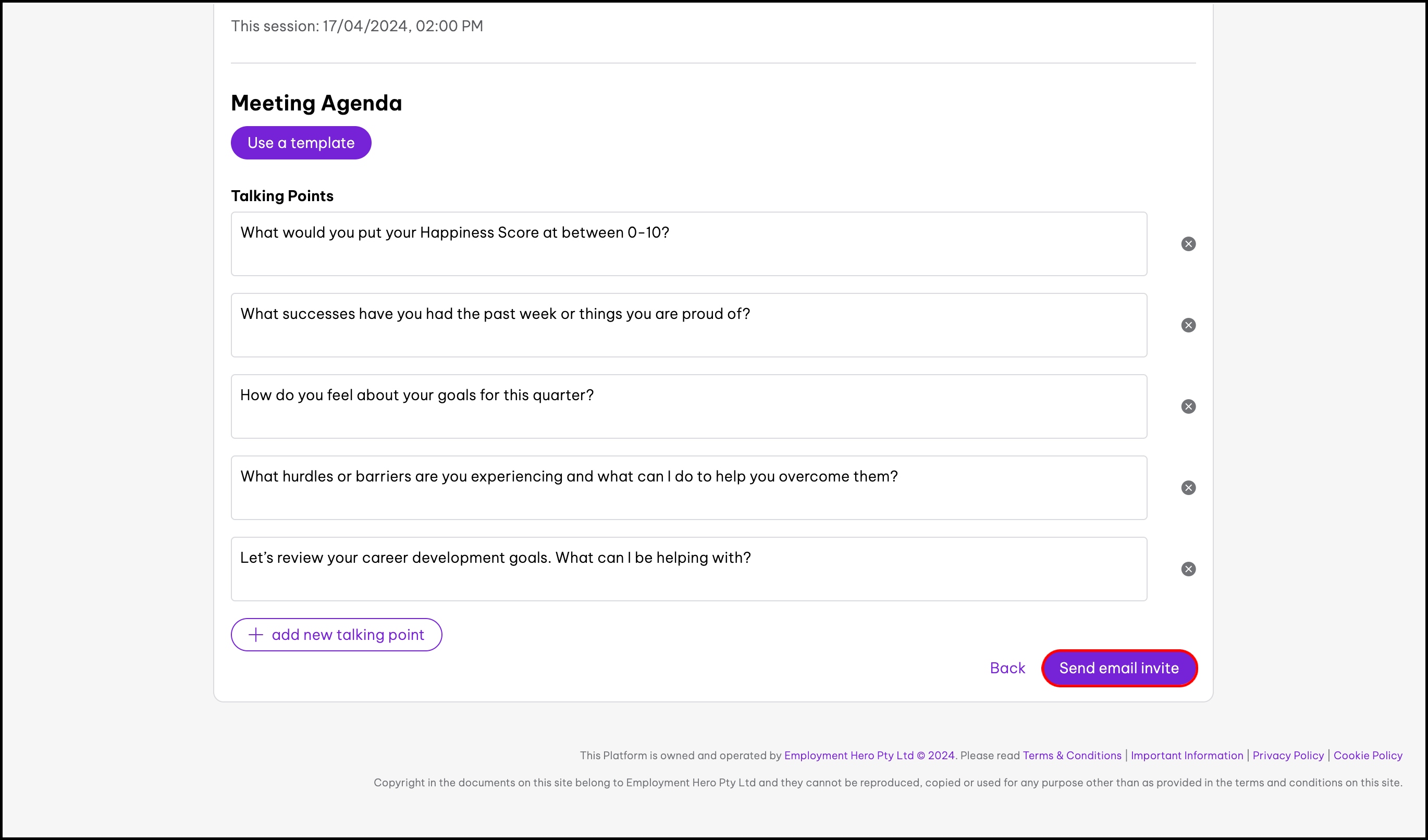Screen dimensions: 1428x840
Task: Click the Use a template button
Action: pyautogui.click(x=301, y=143)
